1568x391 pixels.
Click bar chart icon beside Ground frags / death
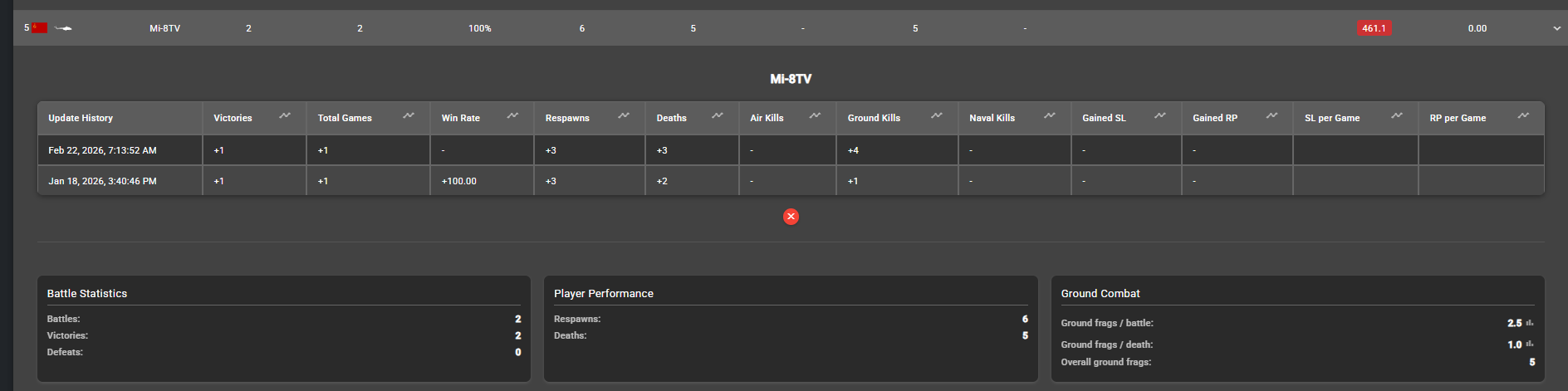click(1530, 345)
